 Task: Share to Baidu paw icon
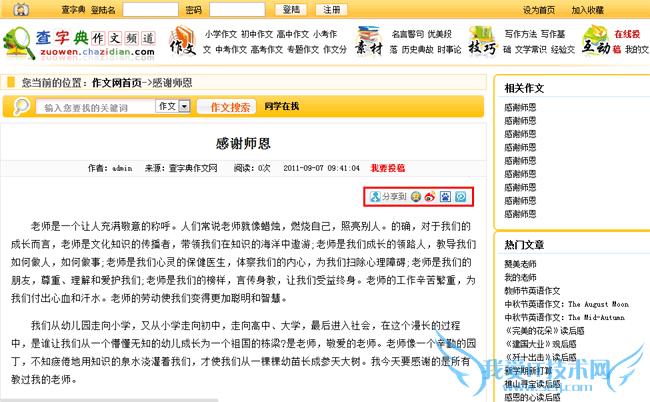click(x=445, y=196)
